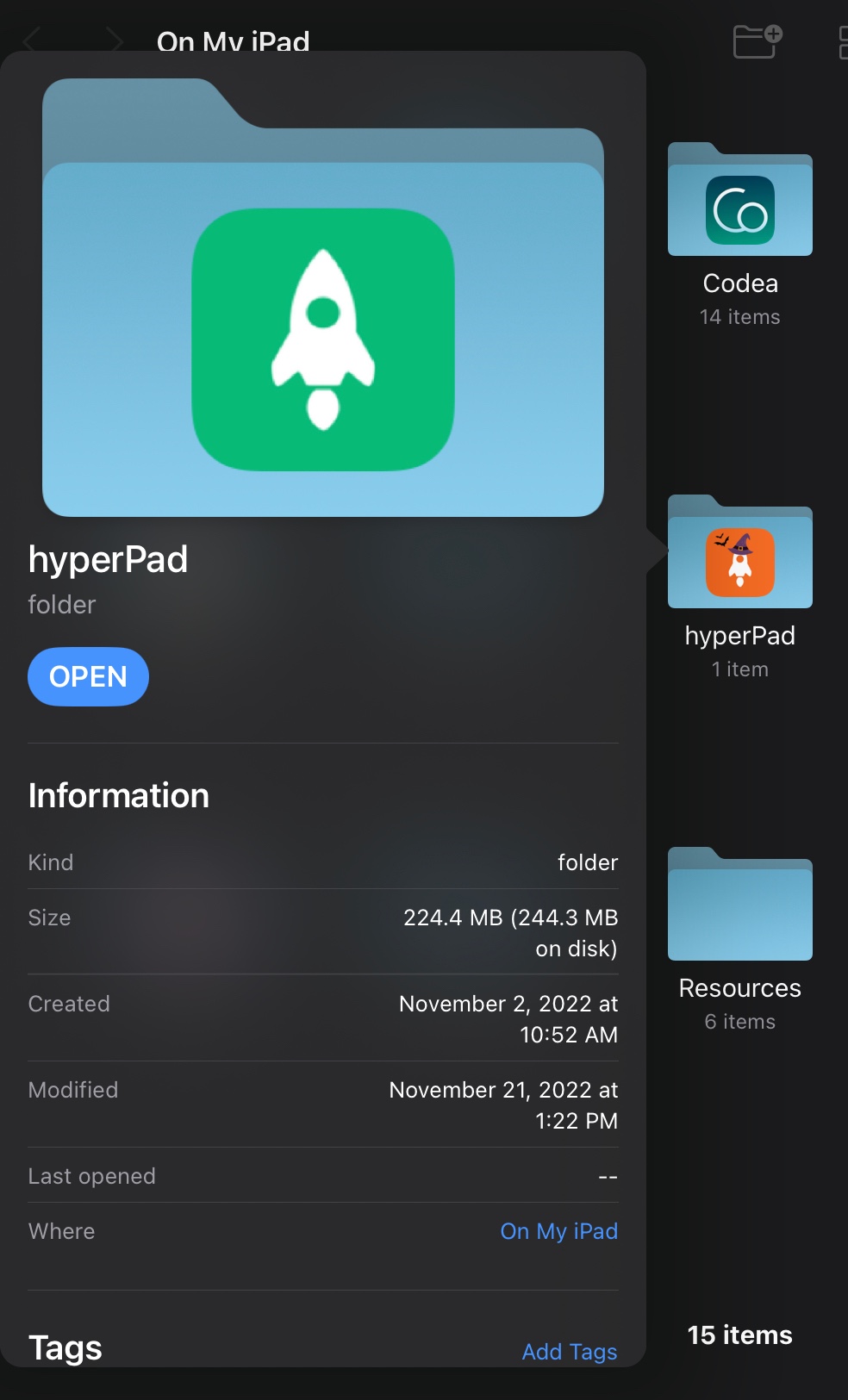Switch view mode with grid icon
The image size is (848, 1400).
pos(843,42)
